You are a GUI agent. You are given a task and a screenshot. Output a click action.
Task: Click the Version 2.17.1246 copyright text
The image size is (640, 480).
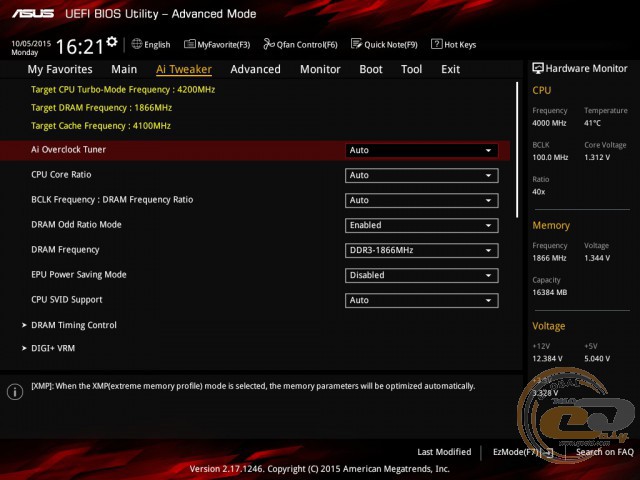tap(320, 469)
